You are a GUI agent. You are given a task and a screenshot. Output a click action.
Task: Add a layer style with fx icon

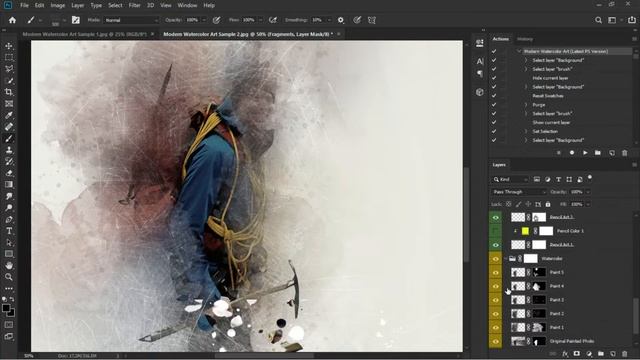pyautogui.click(x=565, y=354)
